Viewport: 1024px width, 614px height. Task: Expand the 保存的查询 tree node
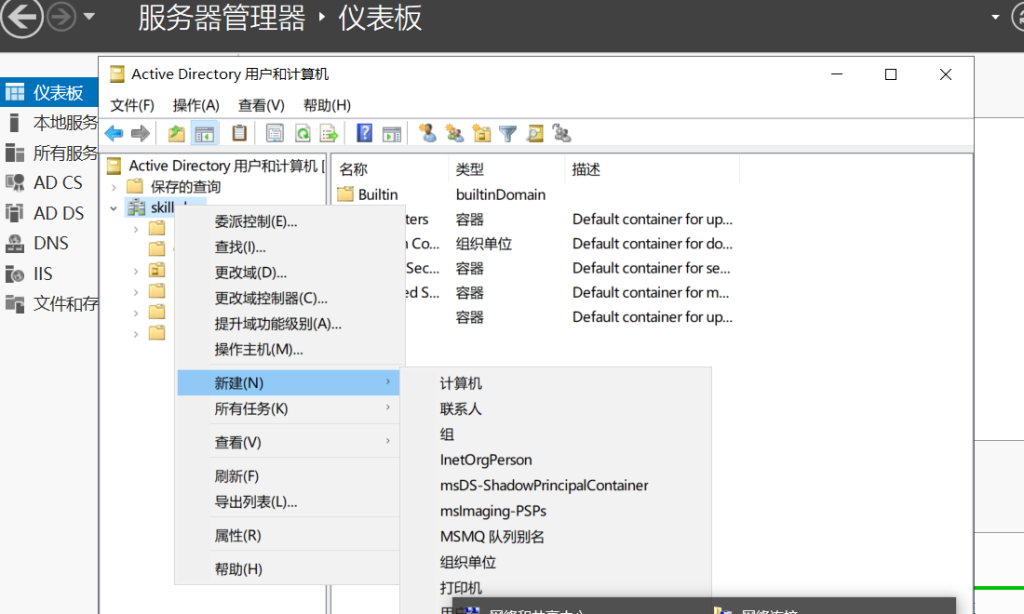click(114, 187)
